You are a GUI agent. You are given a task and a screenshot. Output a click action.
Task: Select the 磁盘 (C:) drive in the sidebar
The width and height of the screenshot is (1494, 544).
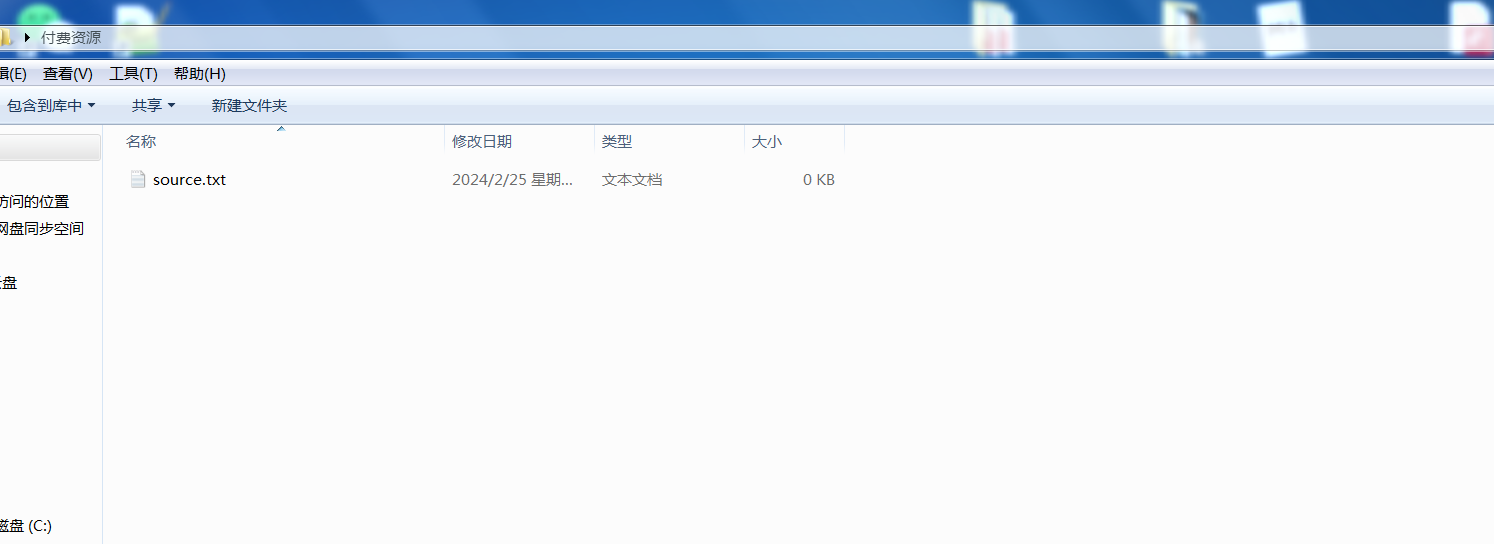click(26, 526)
